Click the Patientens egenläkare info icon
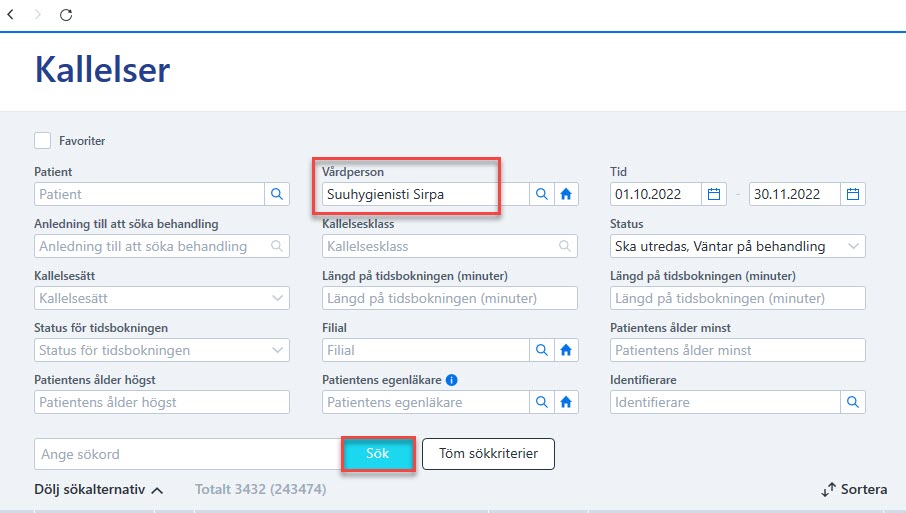 [452, 380]
